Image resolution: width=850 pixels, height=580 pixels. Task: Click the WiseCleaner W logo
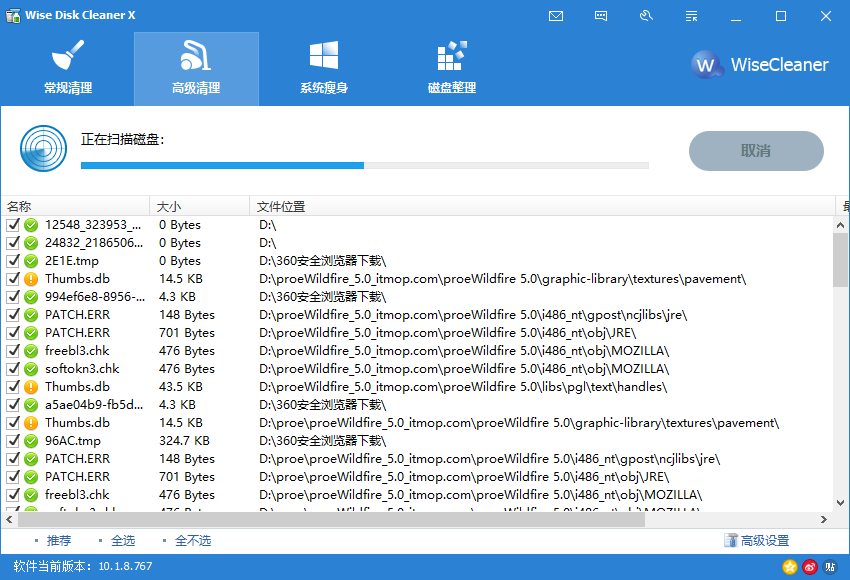point(706,65)
